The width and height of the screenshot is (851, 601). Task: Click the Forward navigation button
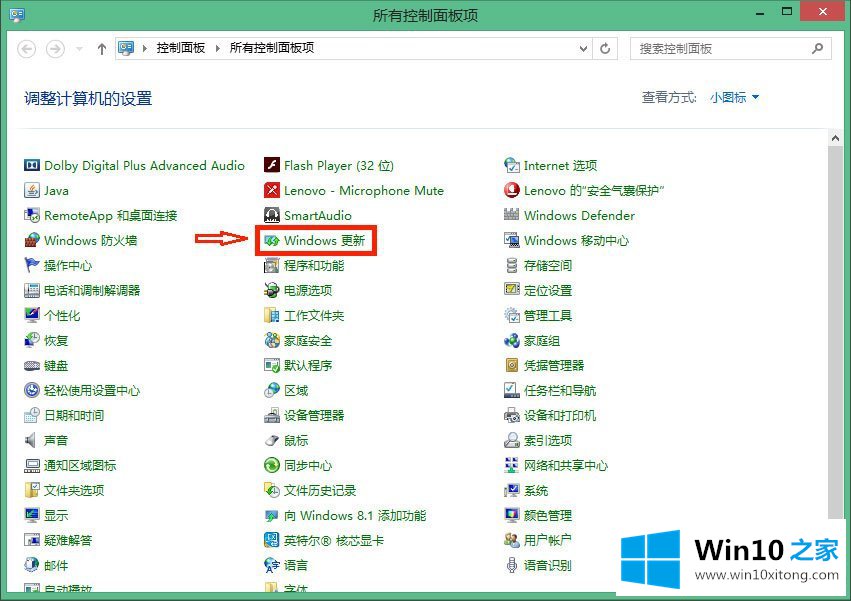pos(55,49)
